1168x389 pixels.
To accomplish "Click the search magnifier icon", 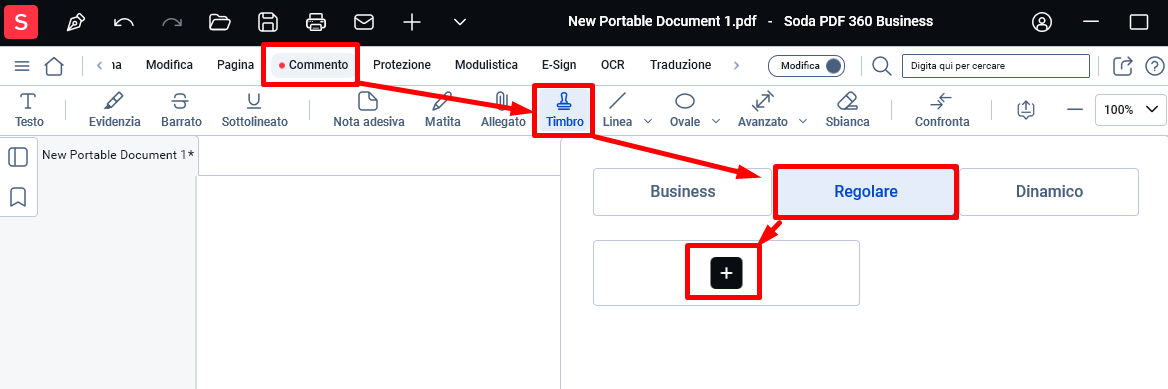I will [x=882, y=66].
